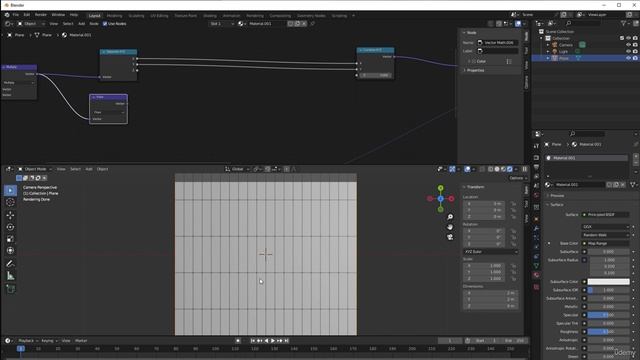Screen dimensions: 640x360
Task: Open the Object Mode dropdown in viewport
Action: [35, 169]
